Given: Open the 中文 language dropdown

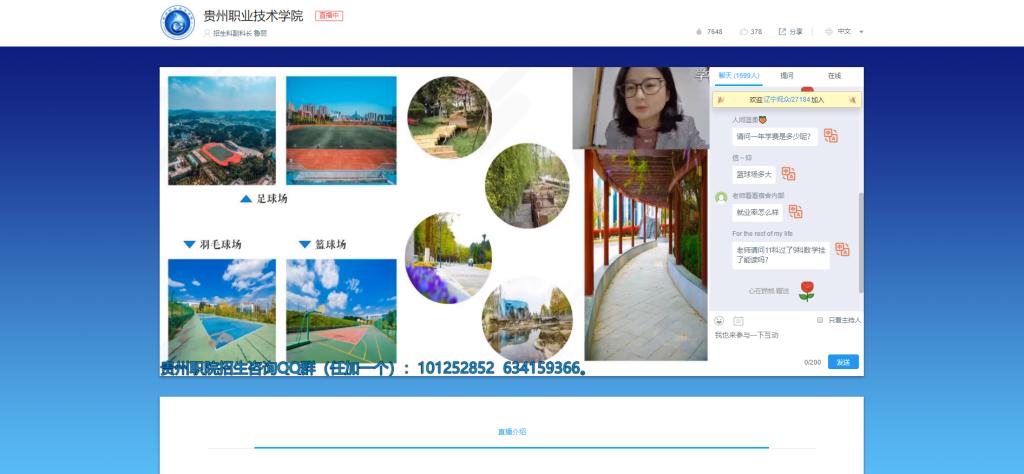Looking at the screenshot, I should point(850,32).
